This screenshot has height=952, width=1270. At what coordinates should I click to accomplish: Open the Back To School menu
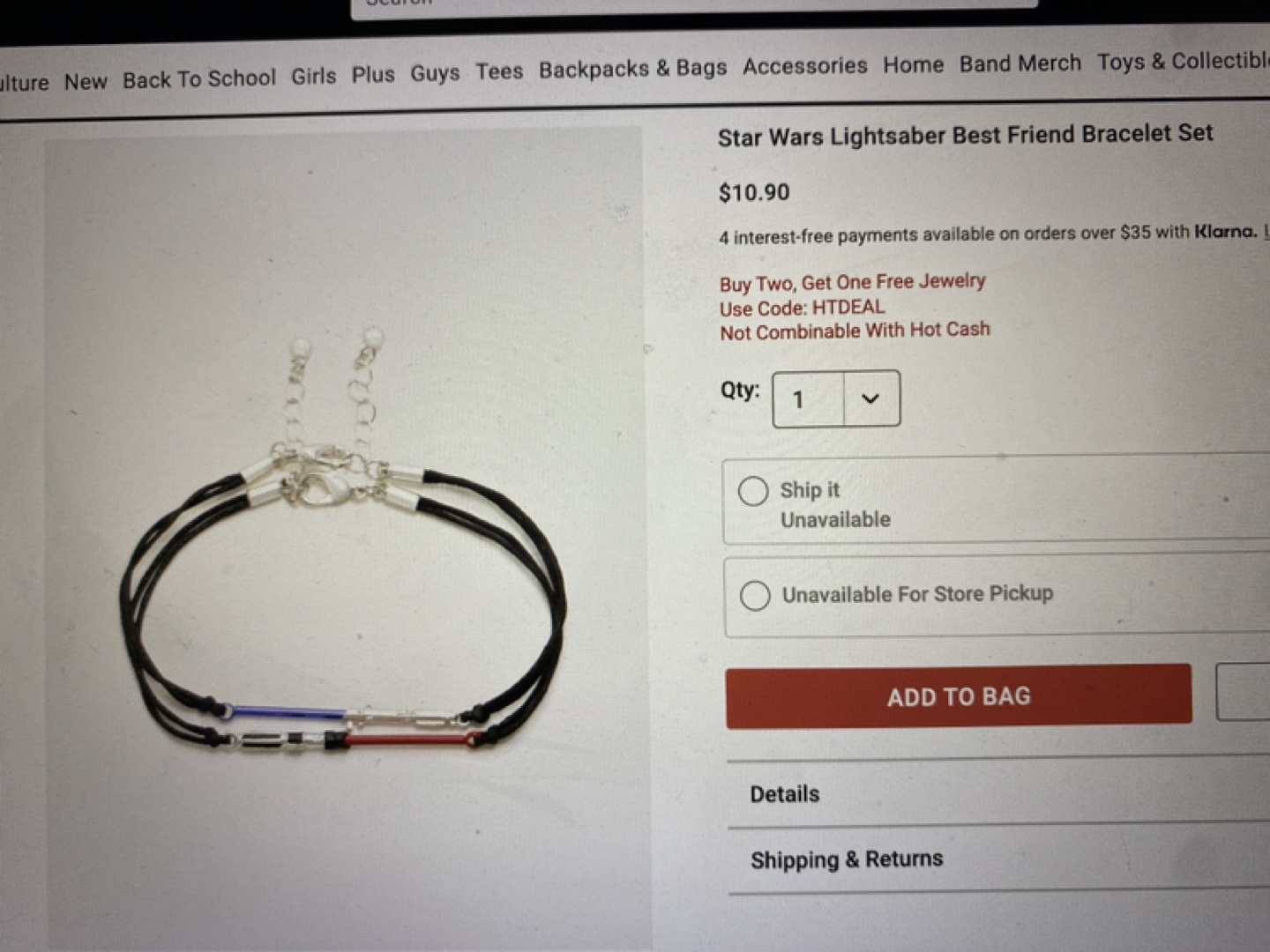pos(199,79)
